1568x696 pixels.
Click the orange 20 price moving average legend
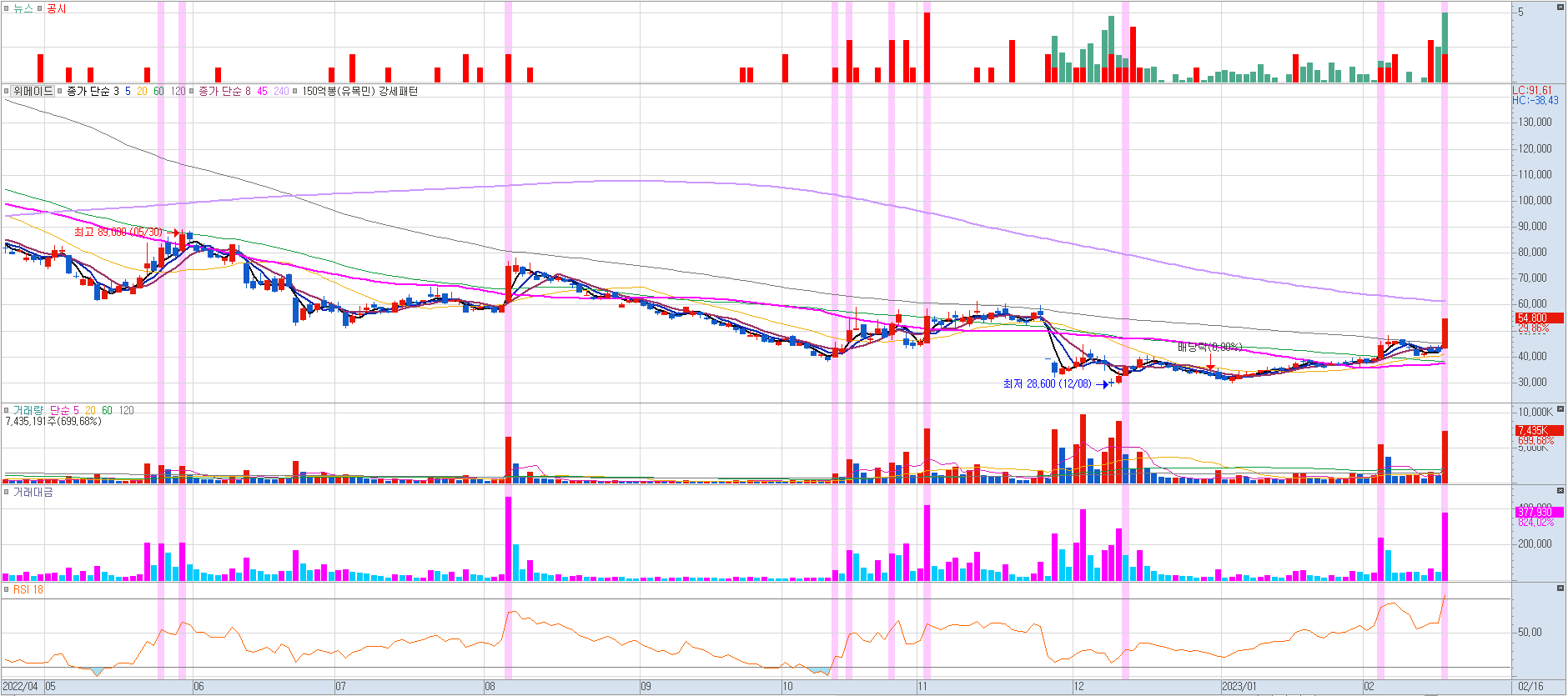(x=142, y=91)
